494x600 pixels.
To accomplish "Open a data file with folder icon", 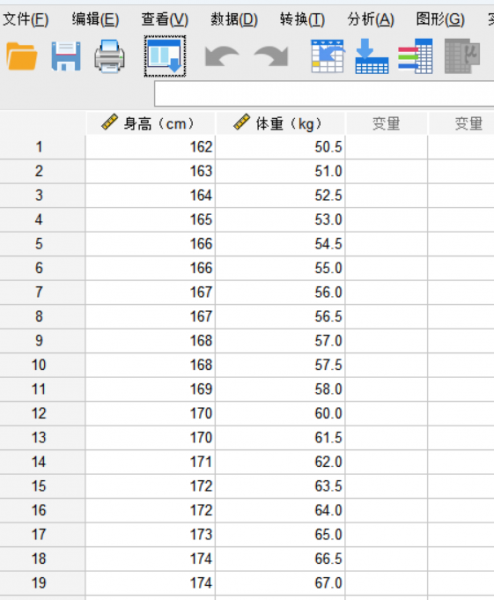I will coord(22,56).
